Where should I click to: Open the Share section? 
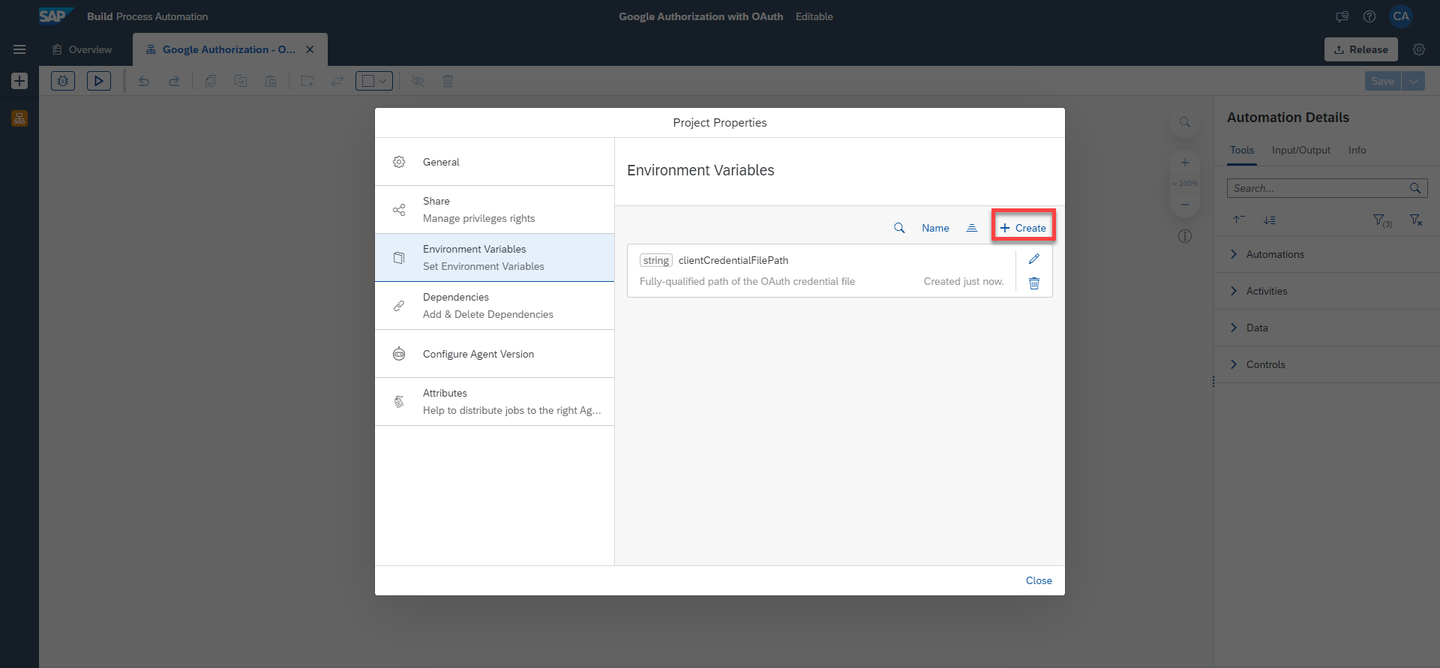click(495, 210)
